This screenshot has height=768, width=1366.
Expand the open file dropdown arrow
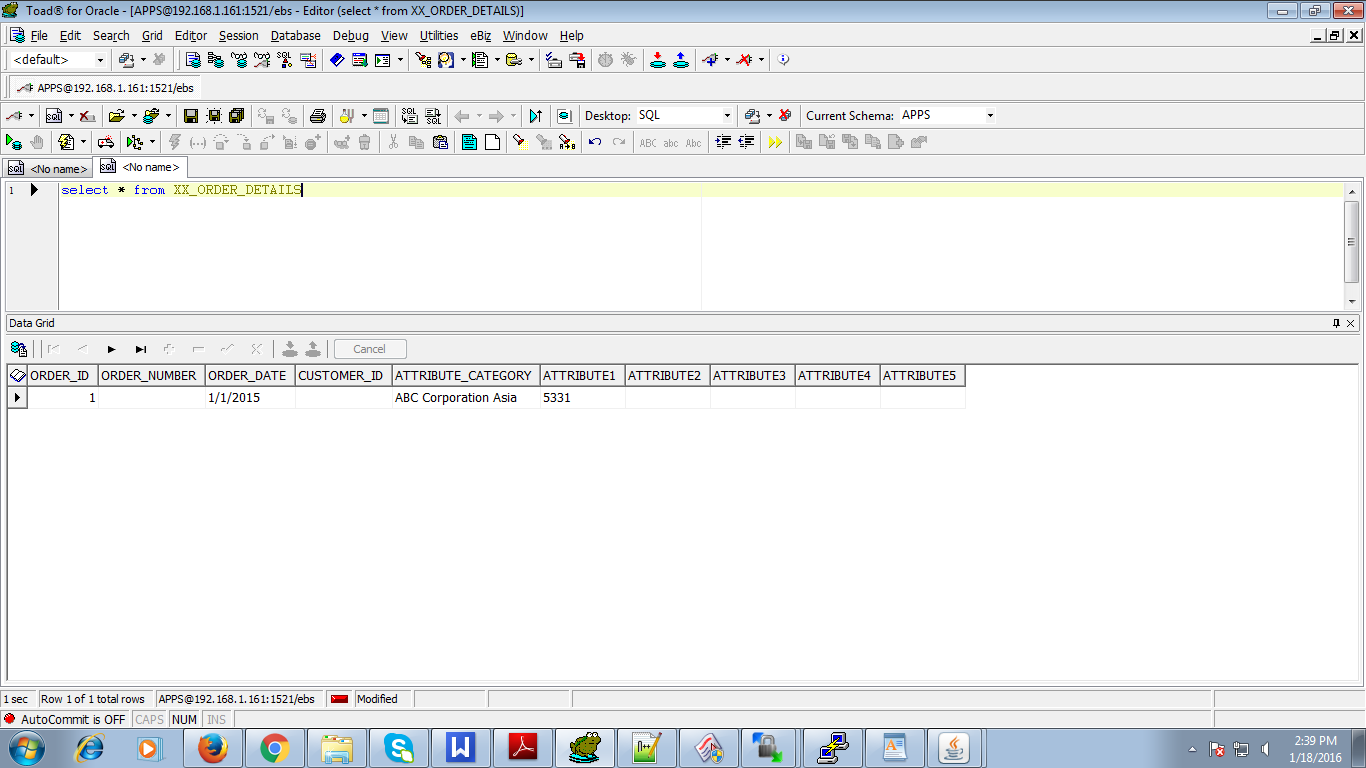click(x=133, y=116)
